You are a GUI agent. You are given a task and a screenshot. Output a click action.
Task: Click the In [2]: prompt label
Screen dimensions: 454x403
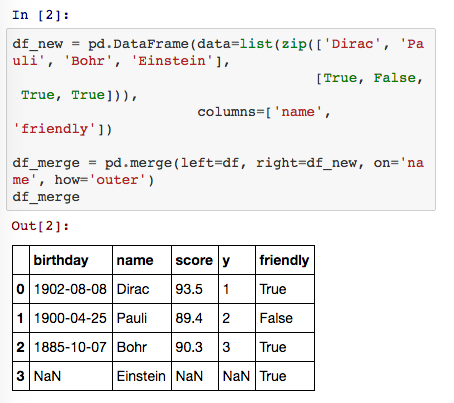pyautogui.click(x=41, y=15)
